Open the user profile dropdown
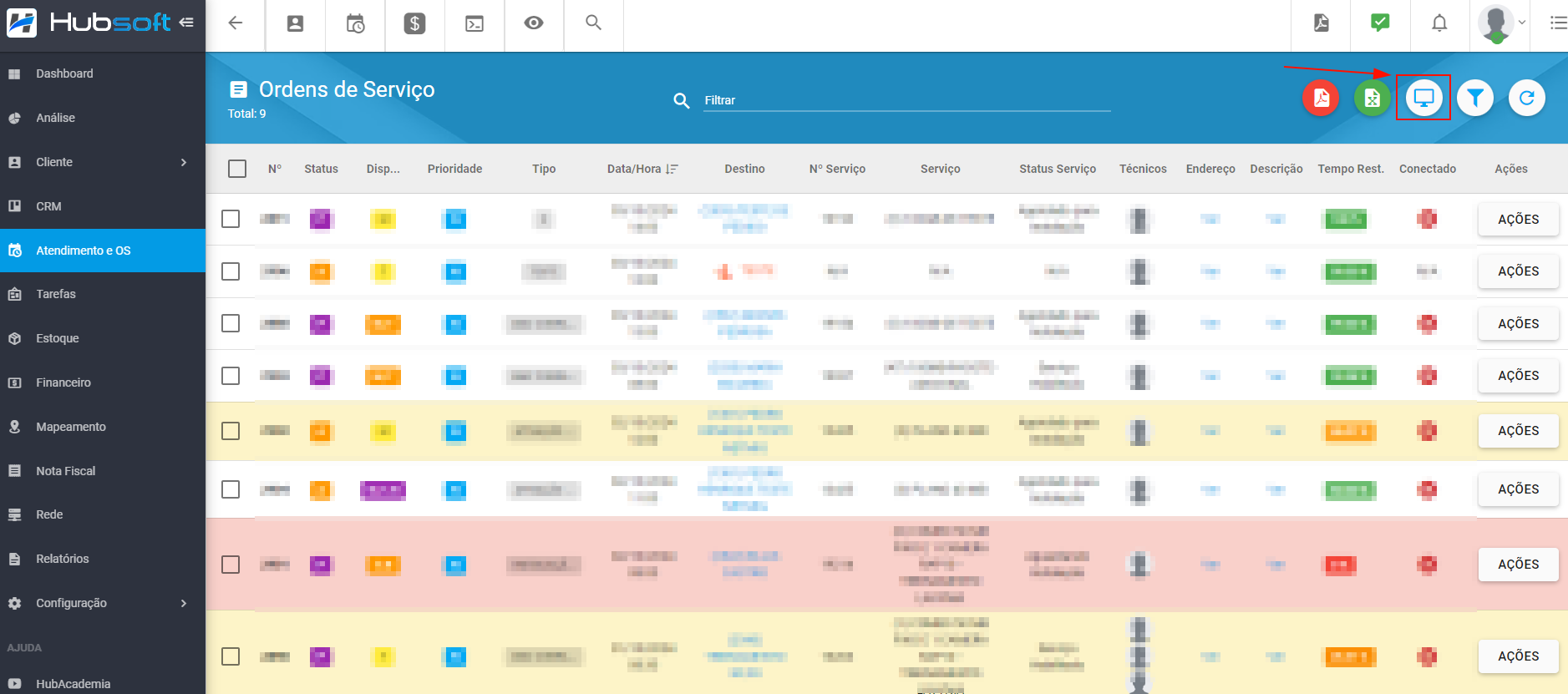This screenshot has width=1568, height=694. pyautogui.click(x=1502, y=23)
